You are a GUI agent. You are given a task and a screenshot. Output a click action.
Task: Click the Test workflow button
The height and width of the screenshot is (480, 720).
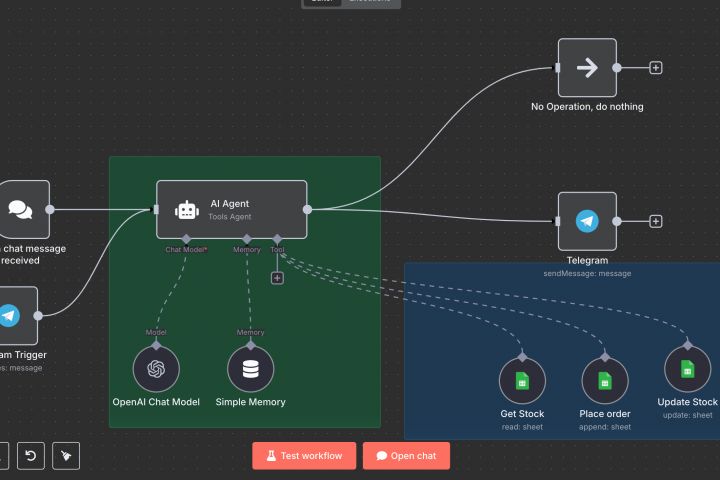click(304, 456)
